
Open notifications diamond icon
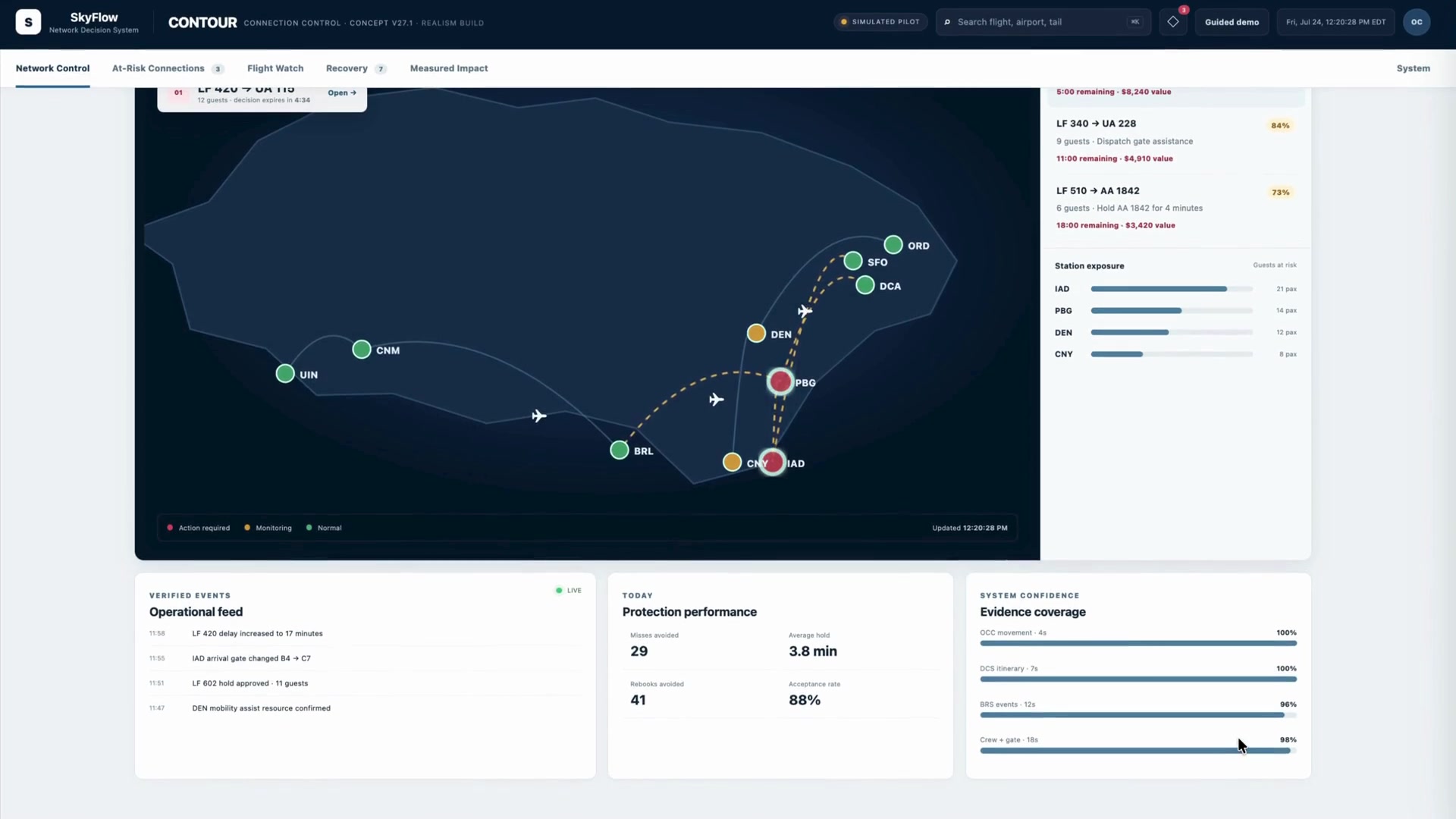click(1173, 22)
